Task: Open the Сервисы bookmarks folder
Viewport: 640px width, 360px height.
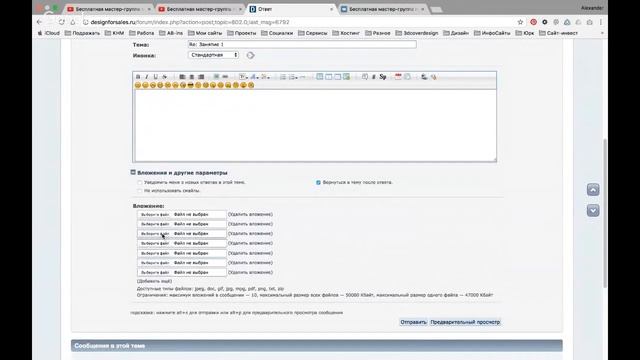Action: pyautogui.click(x=313, y=33)
